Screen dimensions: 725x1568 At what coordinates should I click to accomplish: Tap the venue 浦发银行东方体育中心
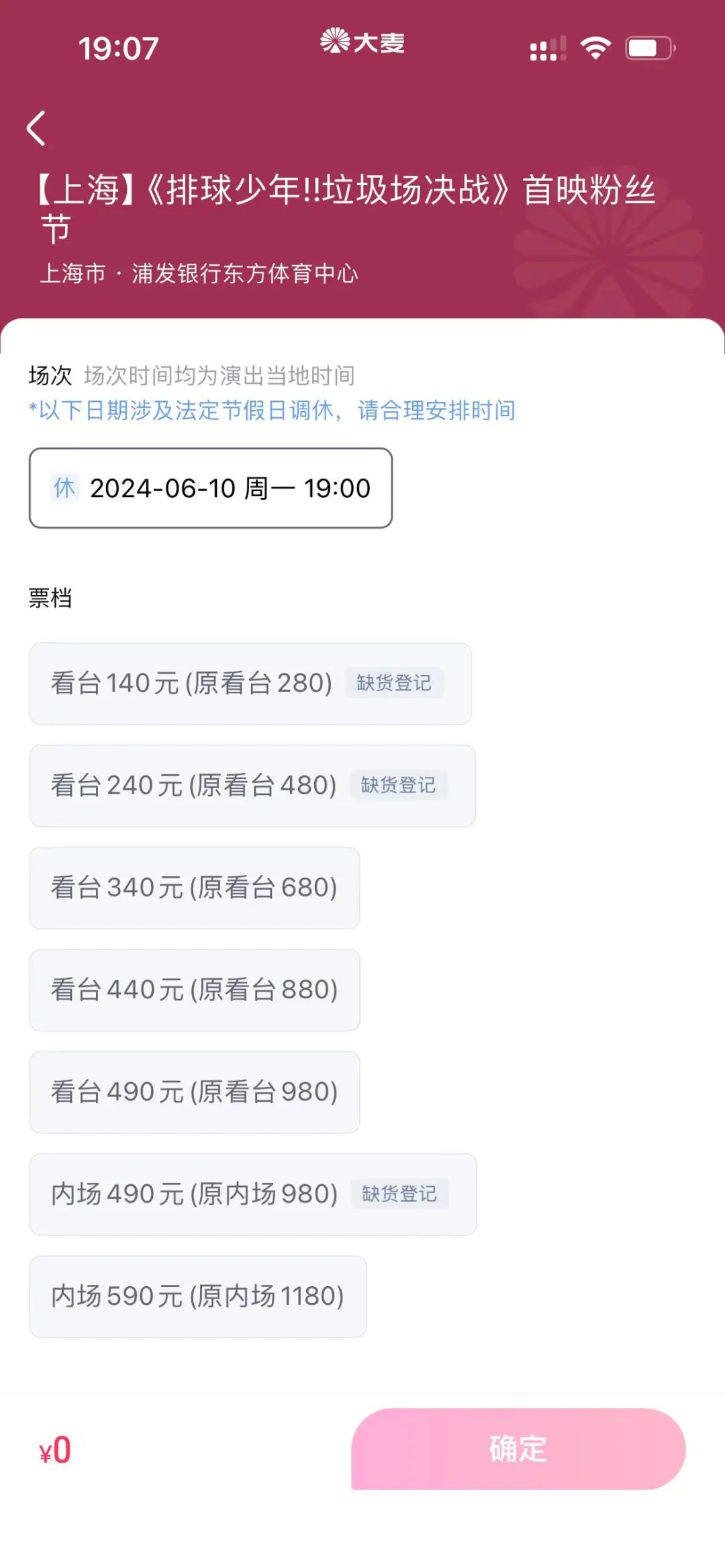click(x=245, y=274)
